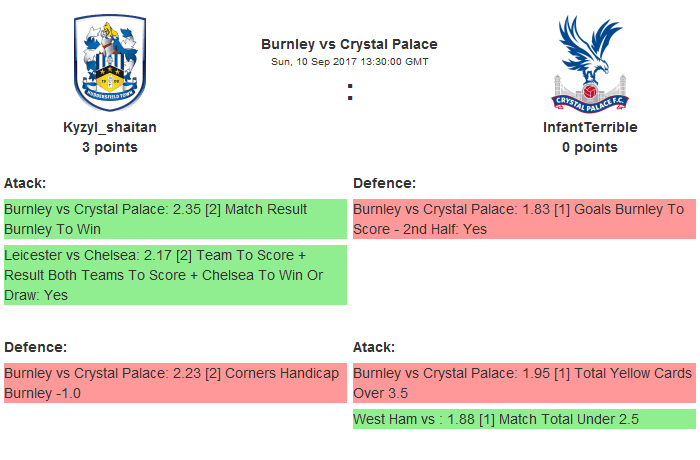Open the Kyzyl_shaitan player name
The height and width of the screenshot is (460, 700).
[110, 127]
